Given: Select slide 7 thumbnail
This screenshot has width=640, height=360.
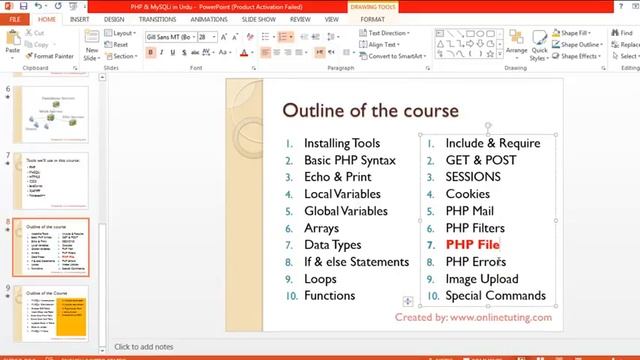Looking at the screenshot, I should coord(51,181).
